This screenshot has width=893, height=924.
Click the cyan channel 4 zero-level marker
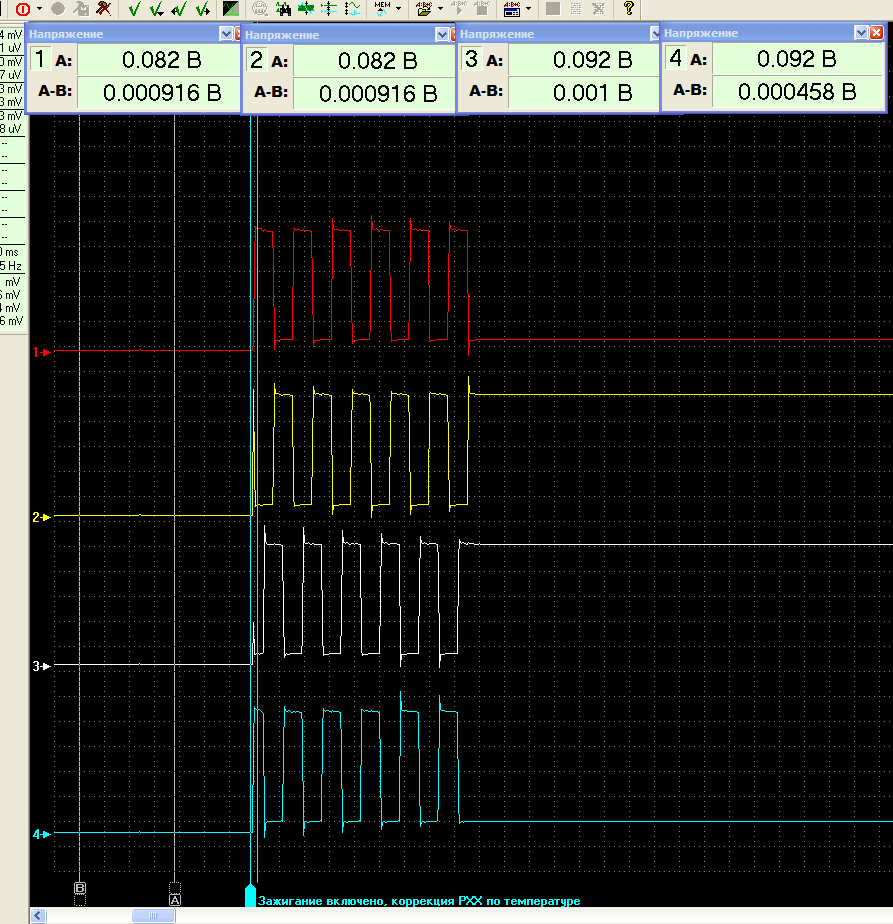pos(42,834)
